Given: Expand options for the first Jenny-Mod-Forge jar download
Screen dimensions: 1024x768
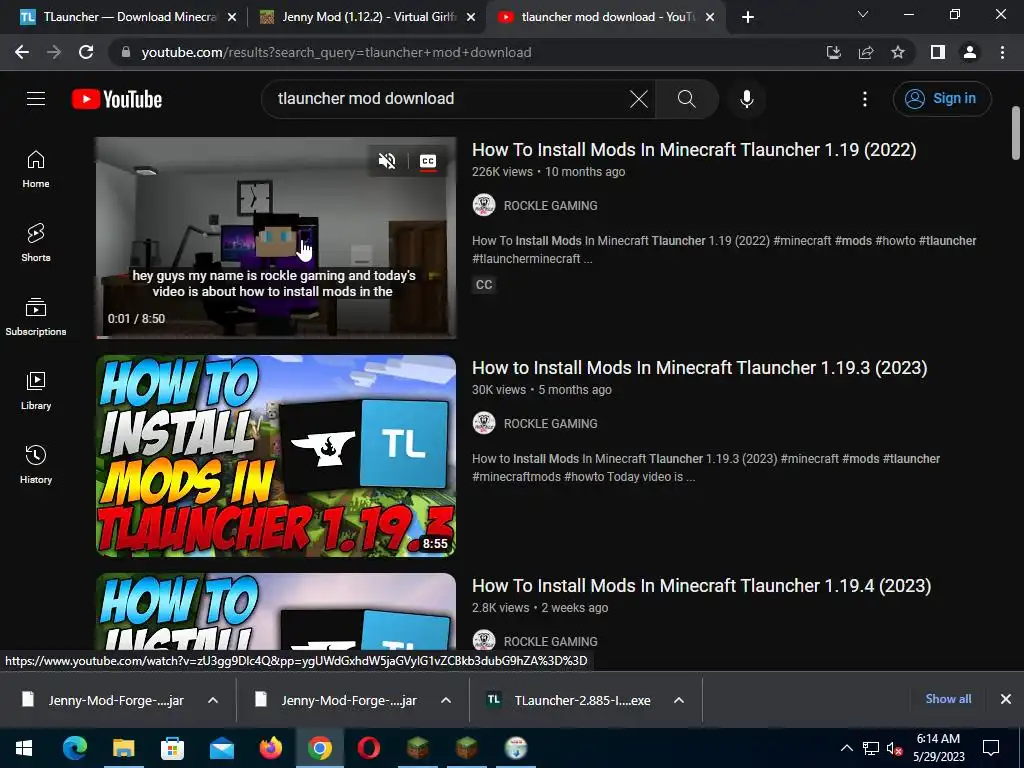Looking at the screenshot, I should pyautogui.click(x=213, y=700).
